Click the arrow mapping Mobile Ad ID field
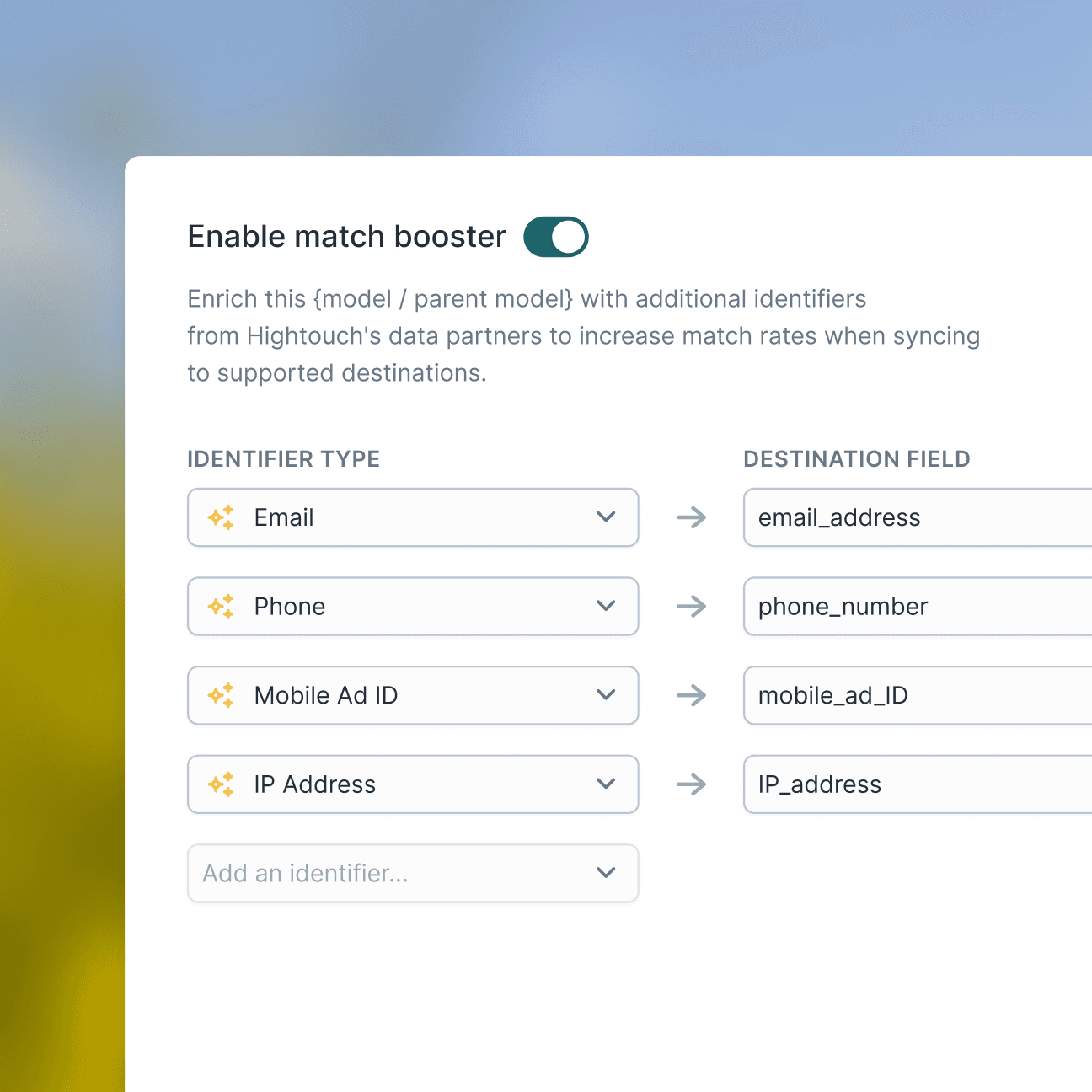The image size is (1092, 1092). (691, 695)
